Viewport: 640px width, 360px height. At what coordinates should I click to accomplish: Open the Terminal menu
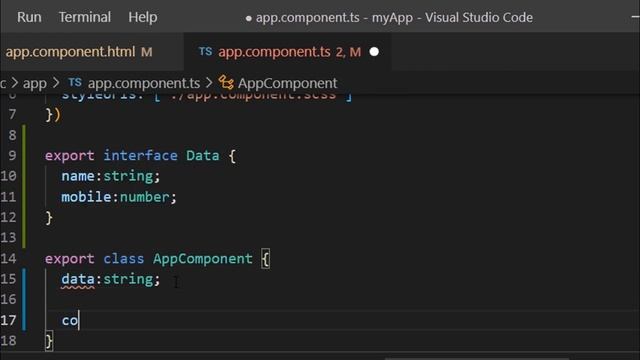pyautogui.click(x=84, y=17)
